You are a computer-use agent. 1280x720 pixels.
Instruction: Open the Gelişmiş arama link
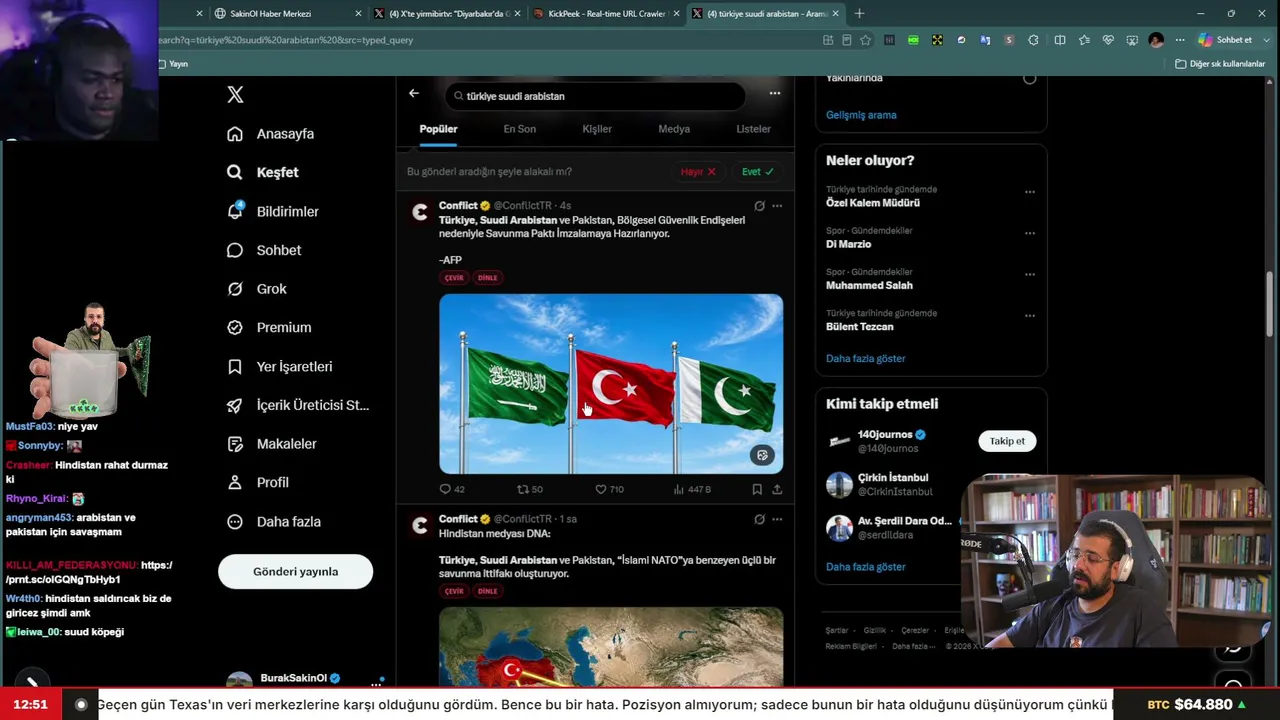click(861, 115)
